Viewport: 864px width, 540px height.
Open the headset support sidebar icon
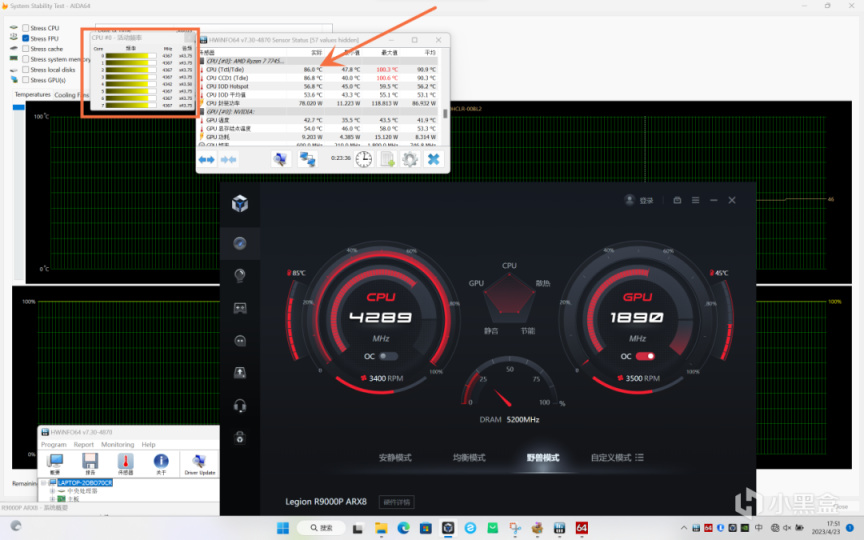pyautogui.click(x=240, y=406)
